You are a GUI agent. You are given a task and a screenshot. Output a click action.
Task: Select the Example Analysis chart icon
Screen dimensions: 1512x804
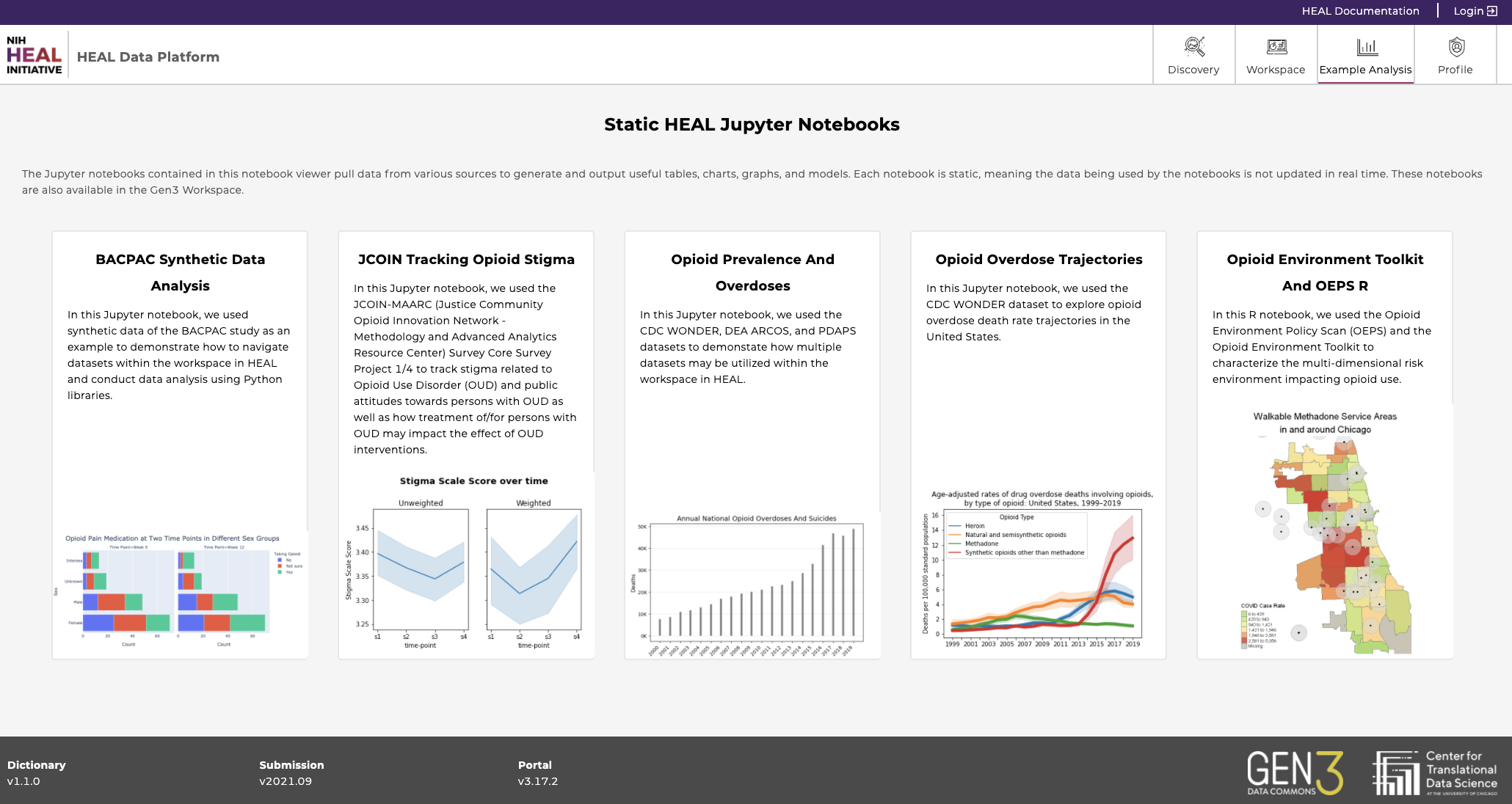[x=1367, y=47]
